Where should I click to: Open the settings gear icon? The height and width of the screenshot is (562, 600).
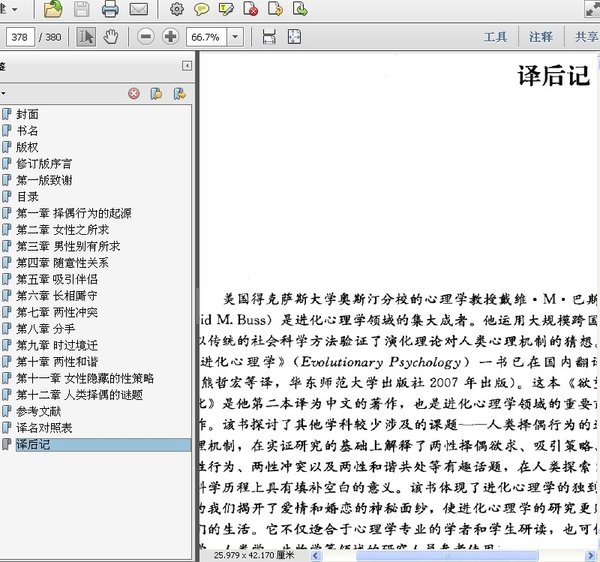click(176, 10)
